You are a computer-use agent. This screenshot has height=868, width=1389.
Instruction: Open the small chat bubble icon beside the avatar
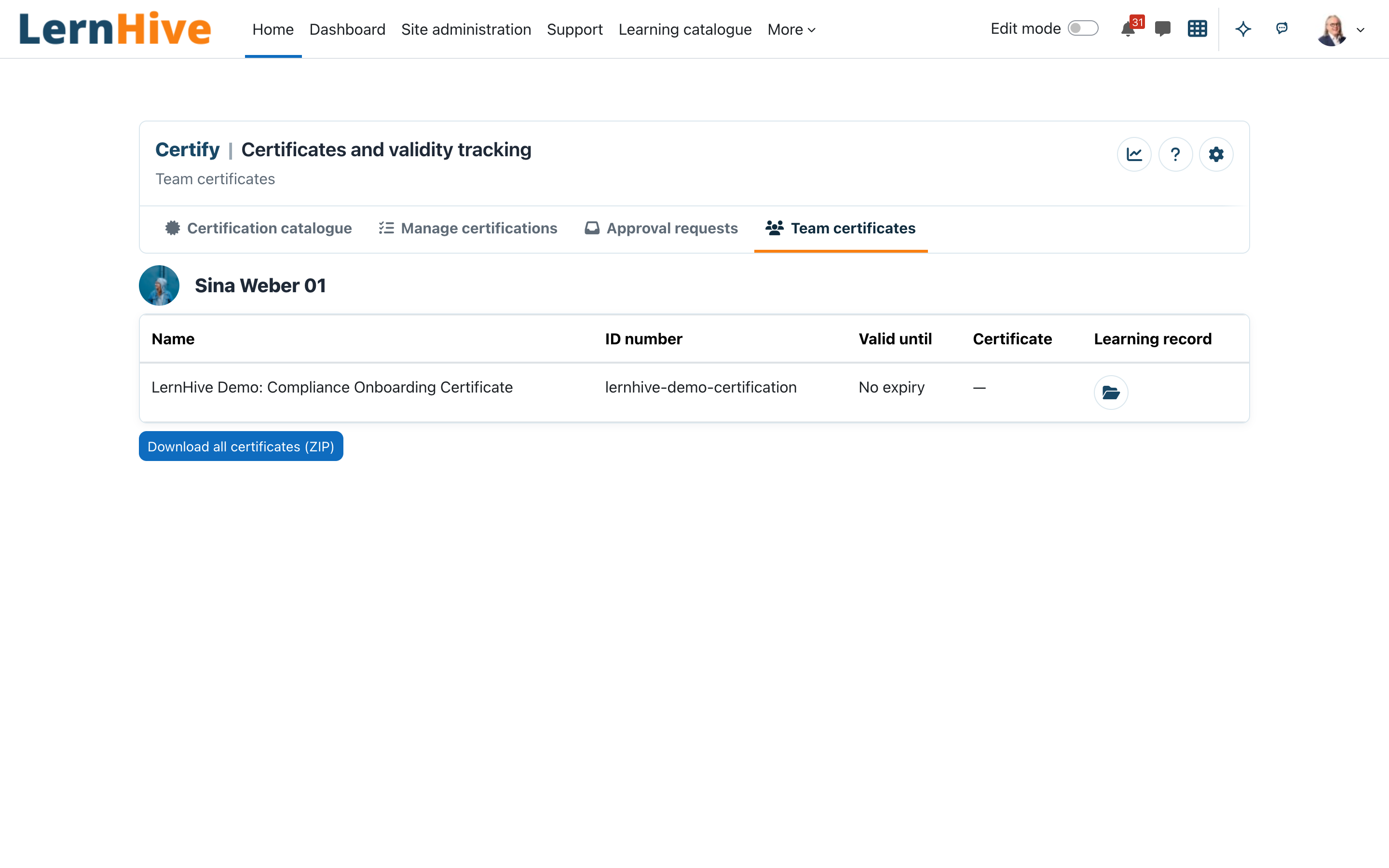[1281, 28]
